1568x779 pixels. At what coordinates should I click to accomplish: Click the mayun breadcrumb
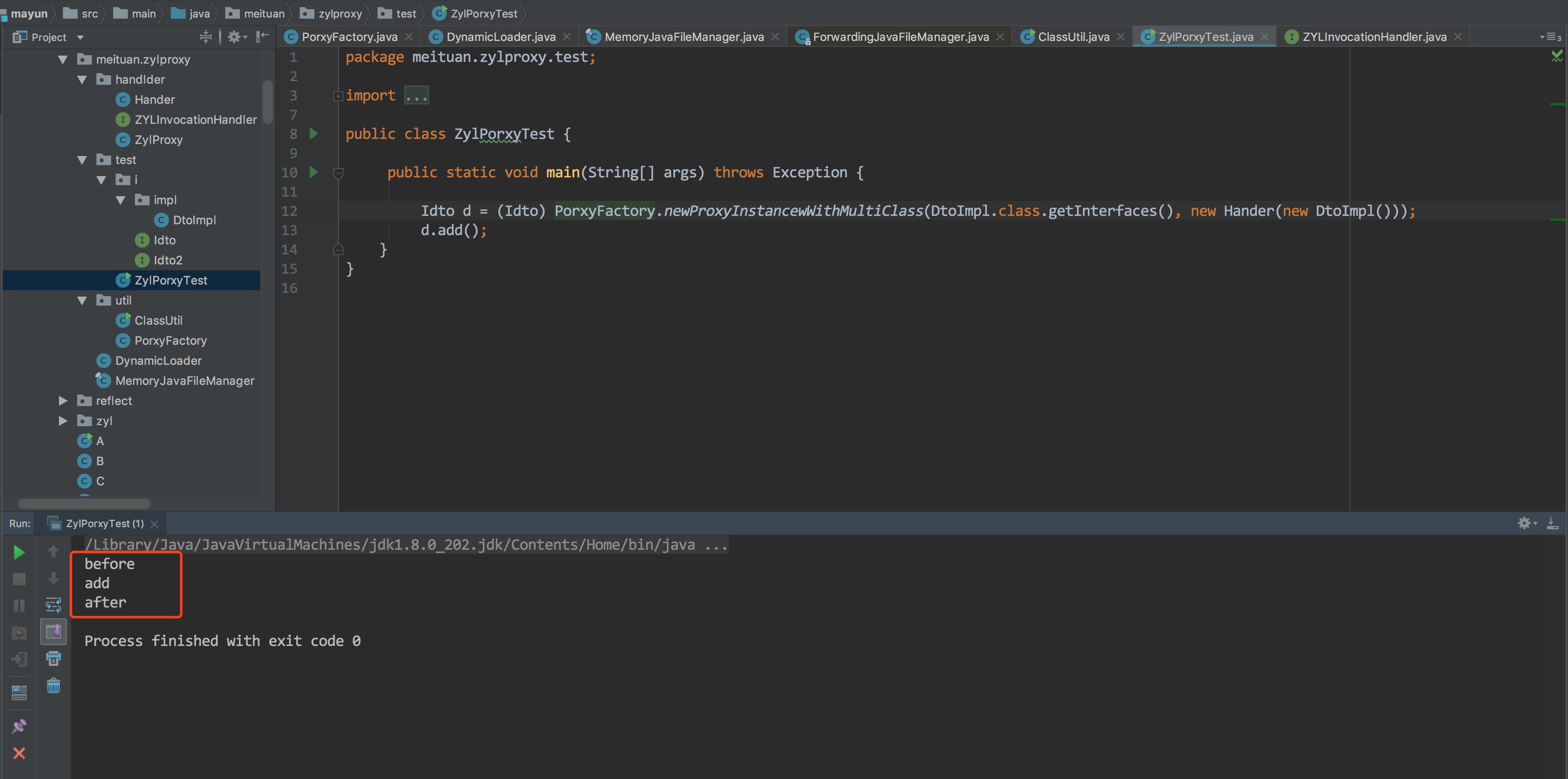pyautogui.click(x=28, y=13)
